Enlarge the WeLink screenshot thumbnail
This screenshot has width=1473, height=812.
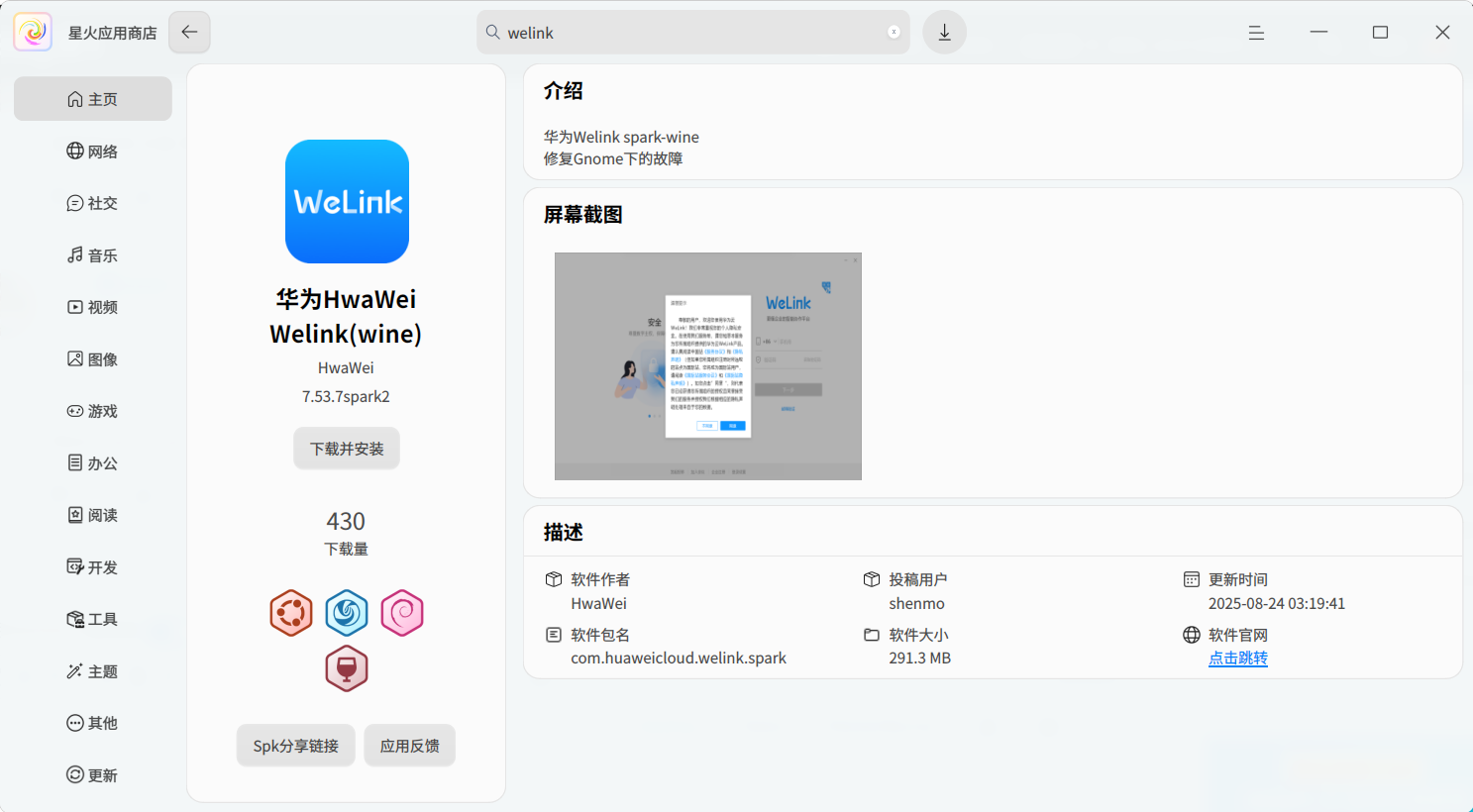point(708,366)
